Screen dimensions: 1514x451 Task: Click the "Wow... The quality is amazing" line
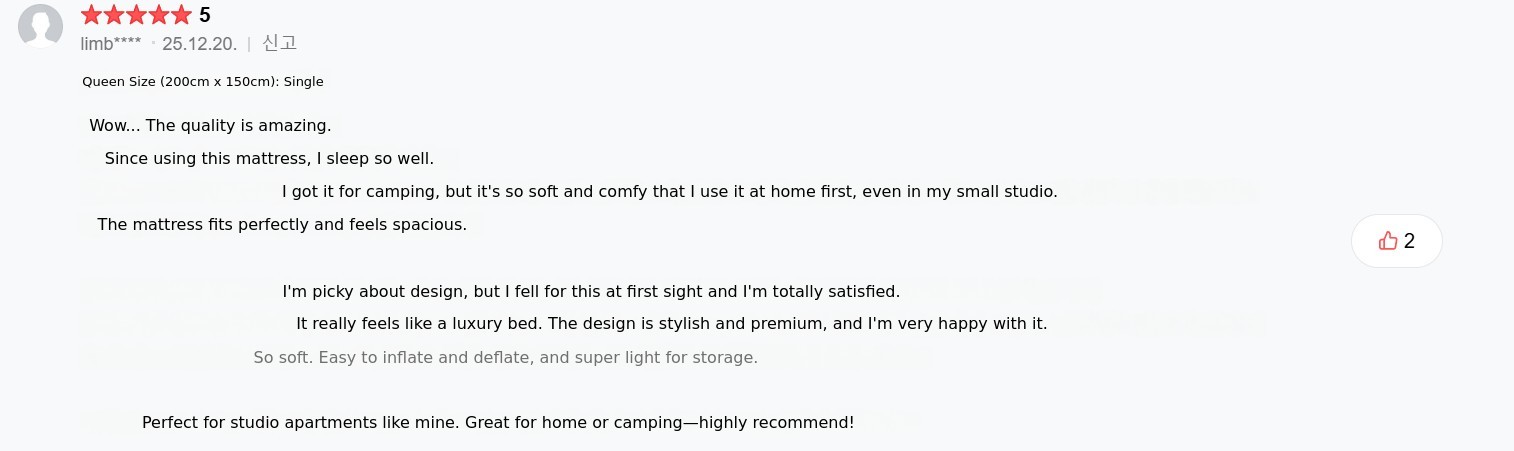(210, 126)
